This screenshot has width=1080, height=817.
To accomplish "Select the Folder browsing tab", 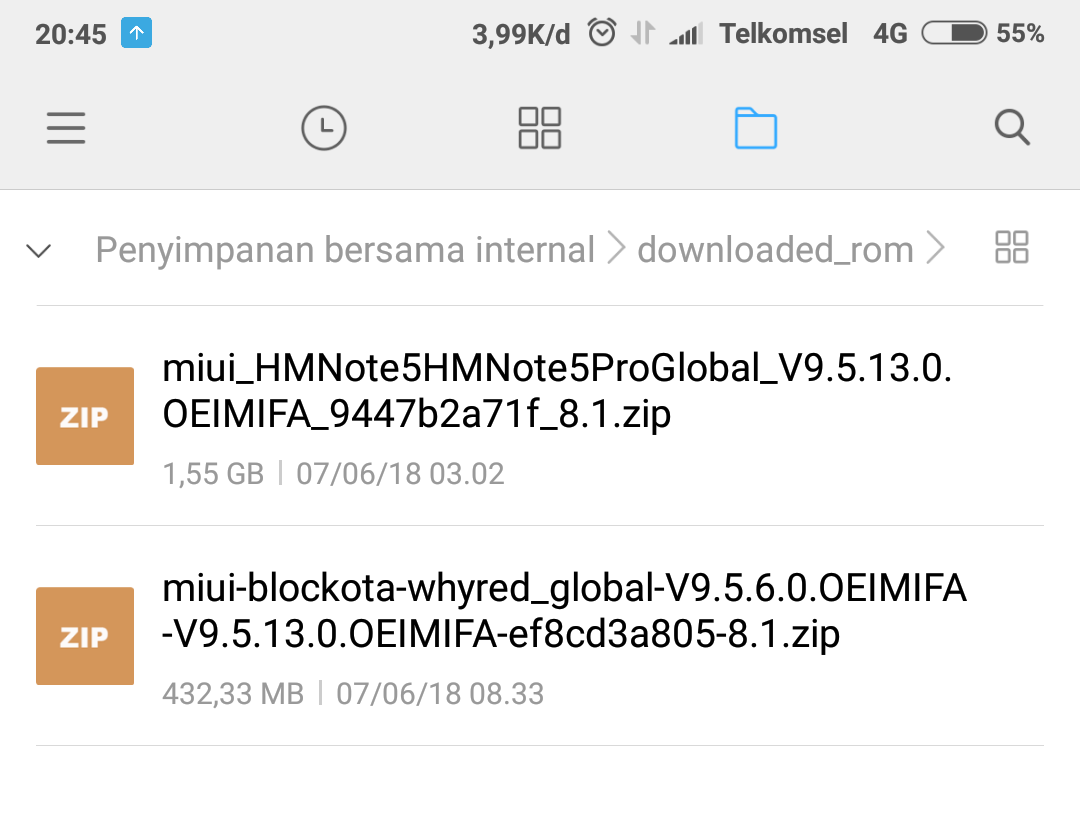I will (x=755, y=128).
